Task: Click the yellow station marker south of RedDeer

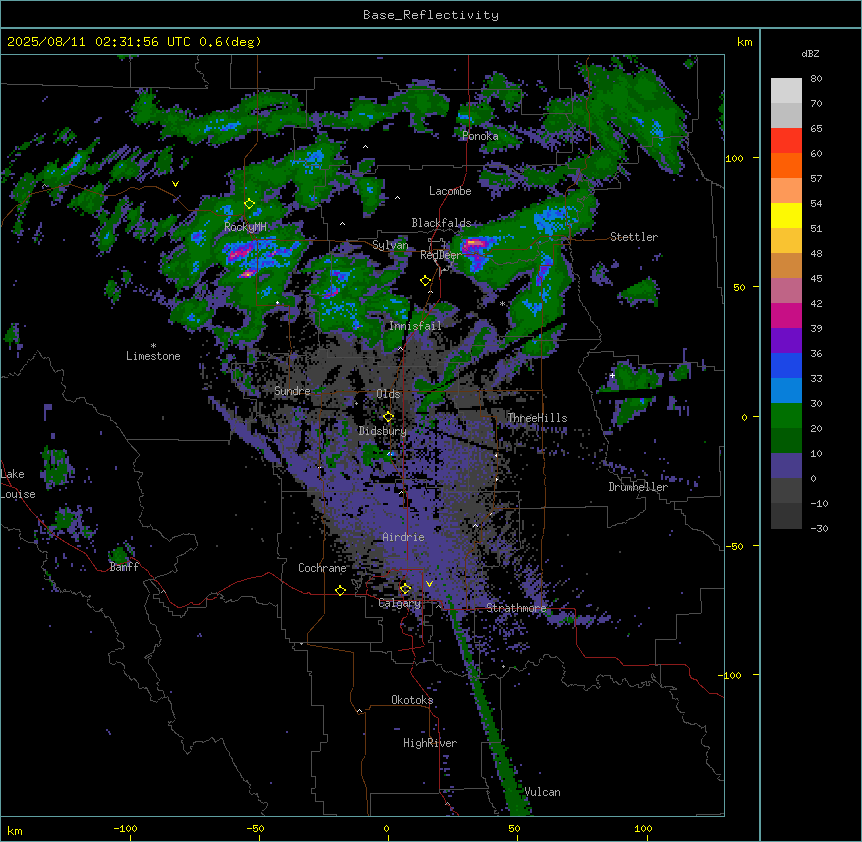Action: pyautogui.click(x=425, y=281)
